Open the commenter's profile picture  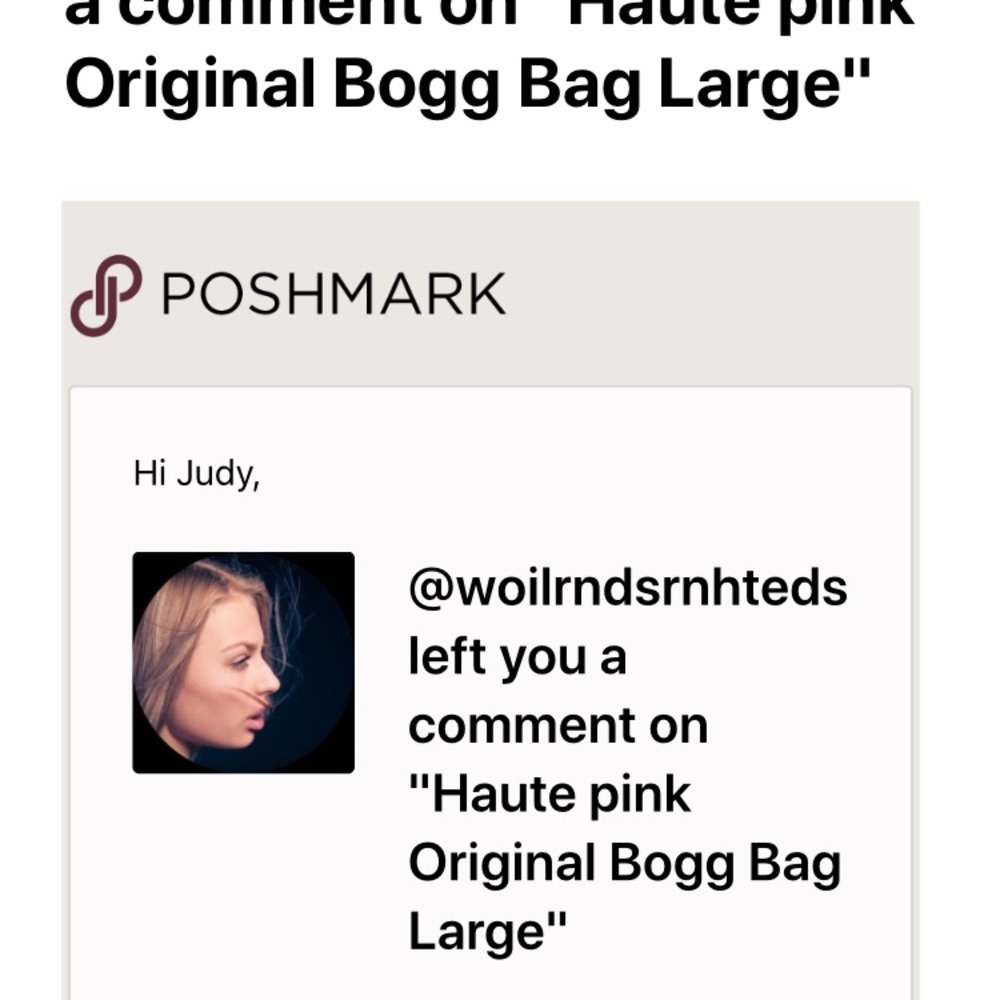(244, 663)
